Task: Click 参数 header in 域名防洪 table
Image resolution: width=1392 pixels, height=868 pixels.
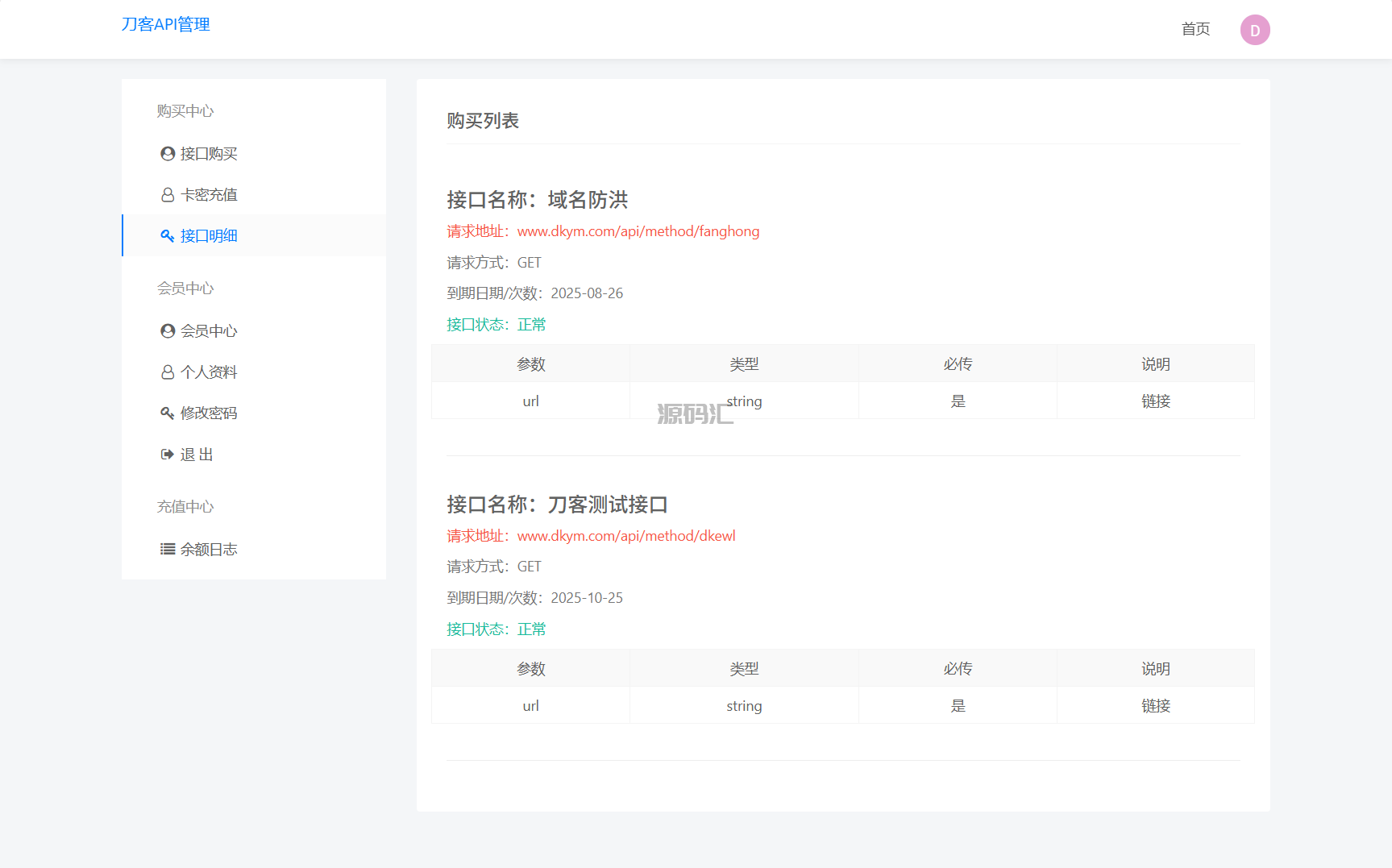Action: tap(531, 364)
